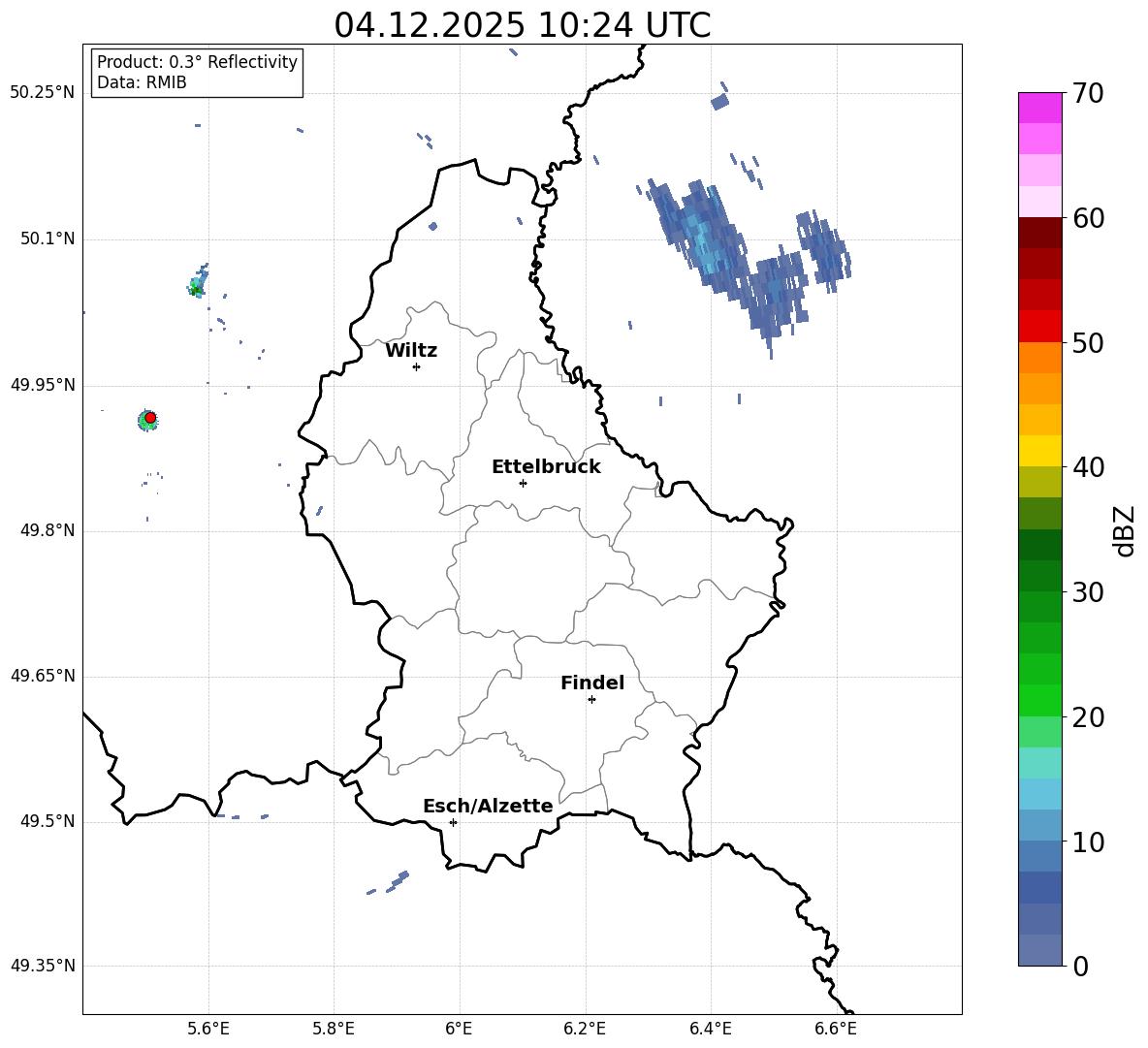Click the cross marker below Wiltz
Viewport: 1148px width, 1048px height.
[x=417, y=366]
